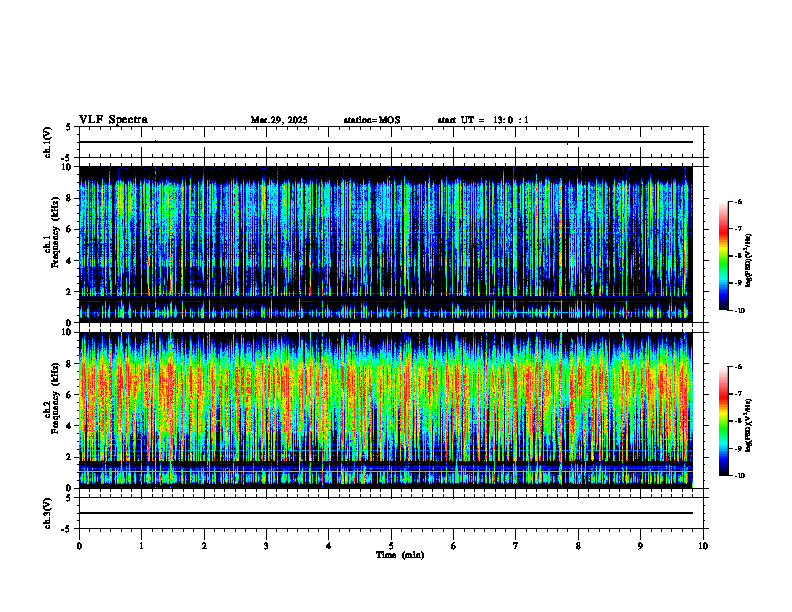Click the ch.2 spectrogram color scale bar
This screenshot has width=792, height=612.
click(724, 421)
